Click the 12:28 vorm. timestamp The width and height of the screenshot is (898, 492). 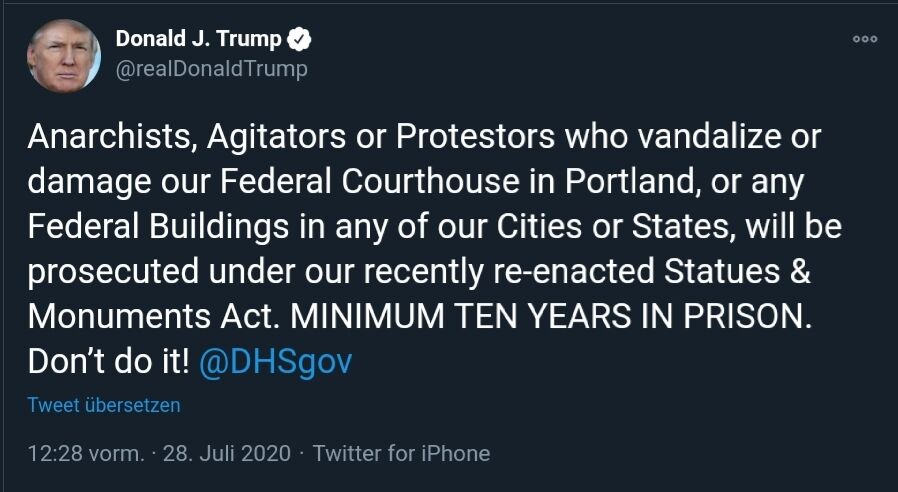pos(85,453)
